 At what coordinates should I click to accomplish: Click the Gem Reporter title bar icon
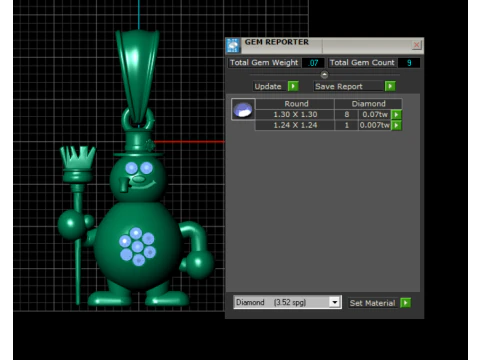(233, 46)
